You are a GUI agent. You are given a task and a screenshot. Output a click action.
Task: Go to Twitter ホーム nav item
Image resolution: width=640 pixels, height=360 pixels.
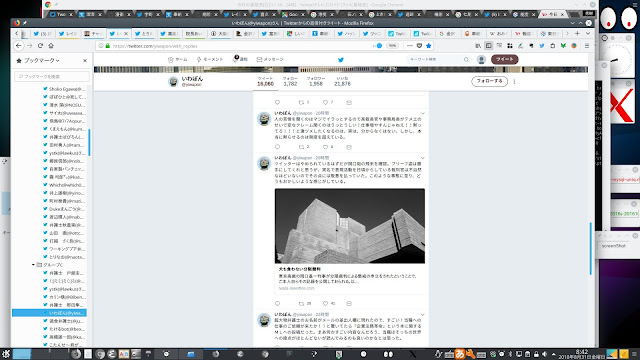(x=178, y=60)
